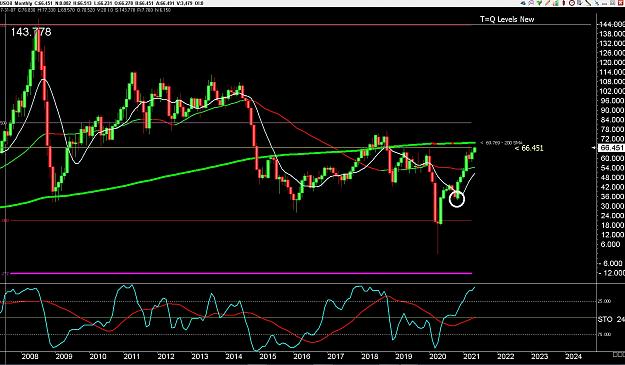Click the 84.000 price axis value
The width and height of the screenshot is (625, 365).
point(612,120)
